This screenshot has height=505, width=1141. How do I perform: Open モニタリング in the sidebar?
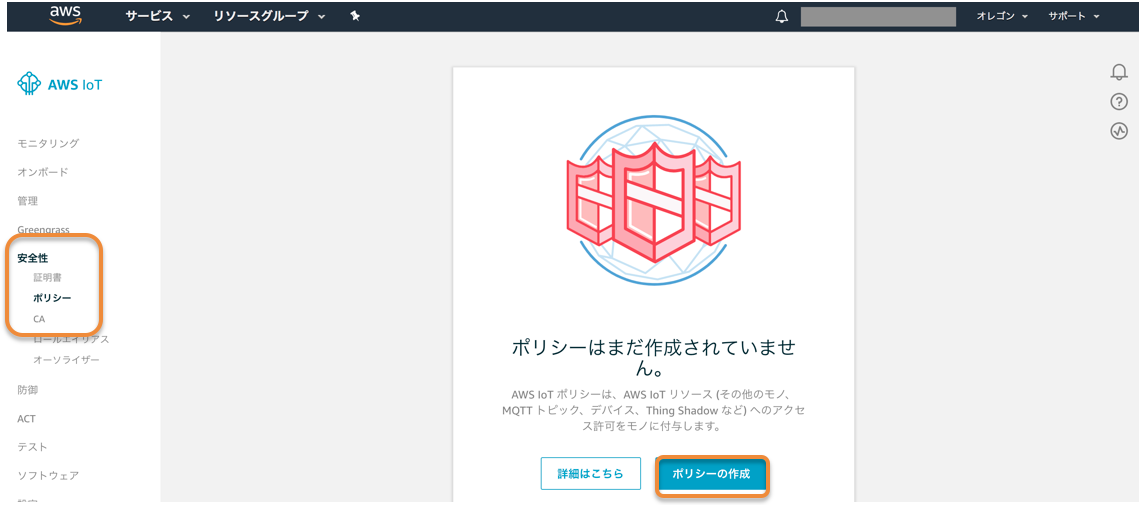click(48, 143)
